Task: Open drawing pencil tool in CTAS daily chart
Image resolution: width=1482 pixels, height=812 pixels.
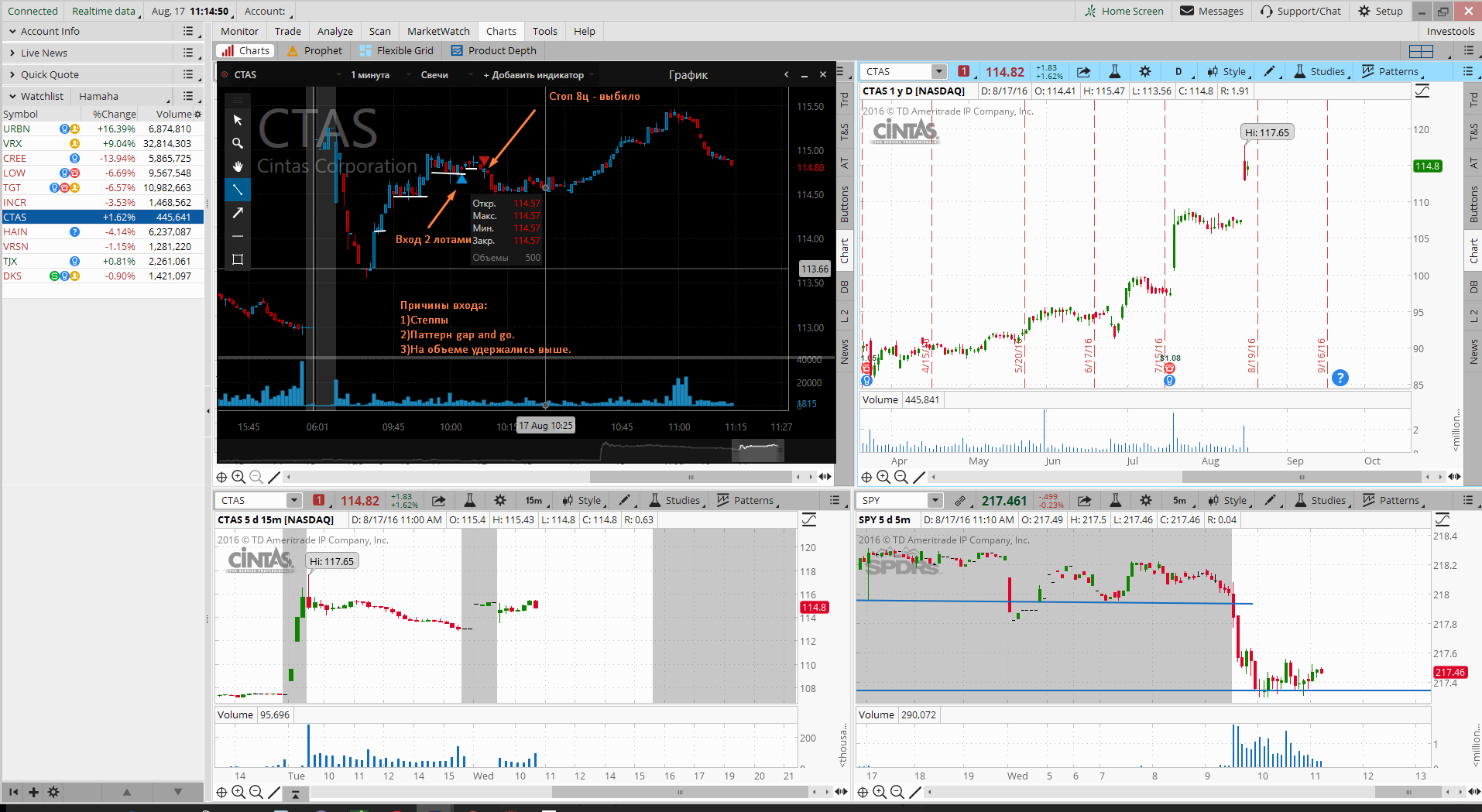Action: tap(1270, 72)
